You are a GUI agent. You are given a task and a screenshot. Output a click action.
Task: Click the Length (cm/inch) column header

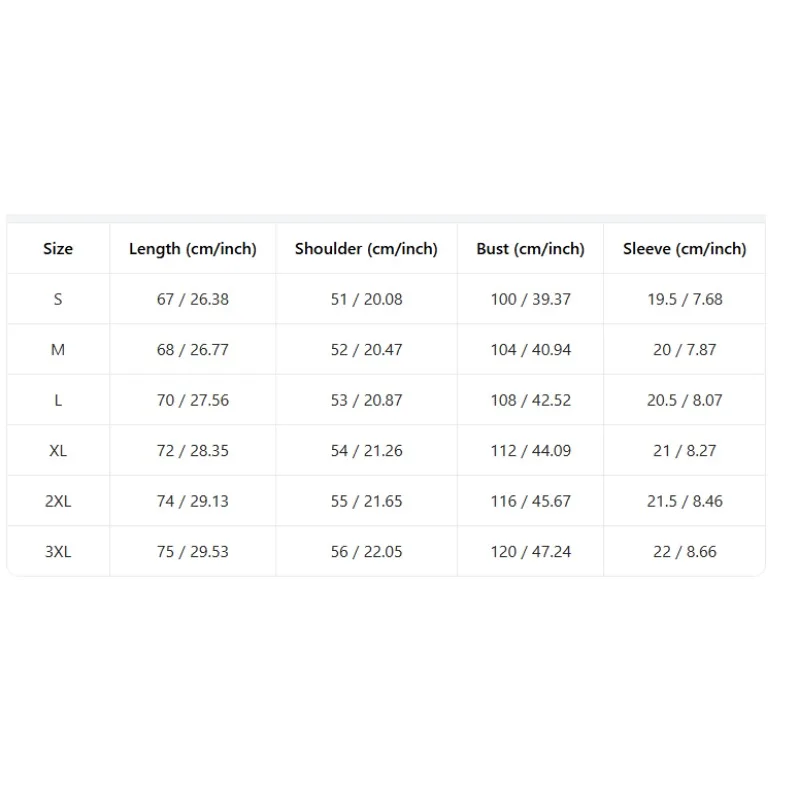point(192,248)
